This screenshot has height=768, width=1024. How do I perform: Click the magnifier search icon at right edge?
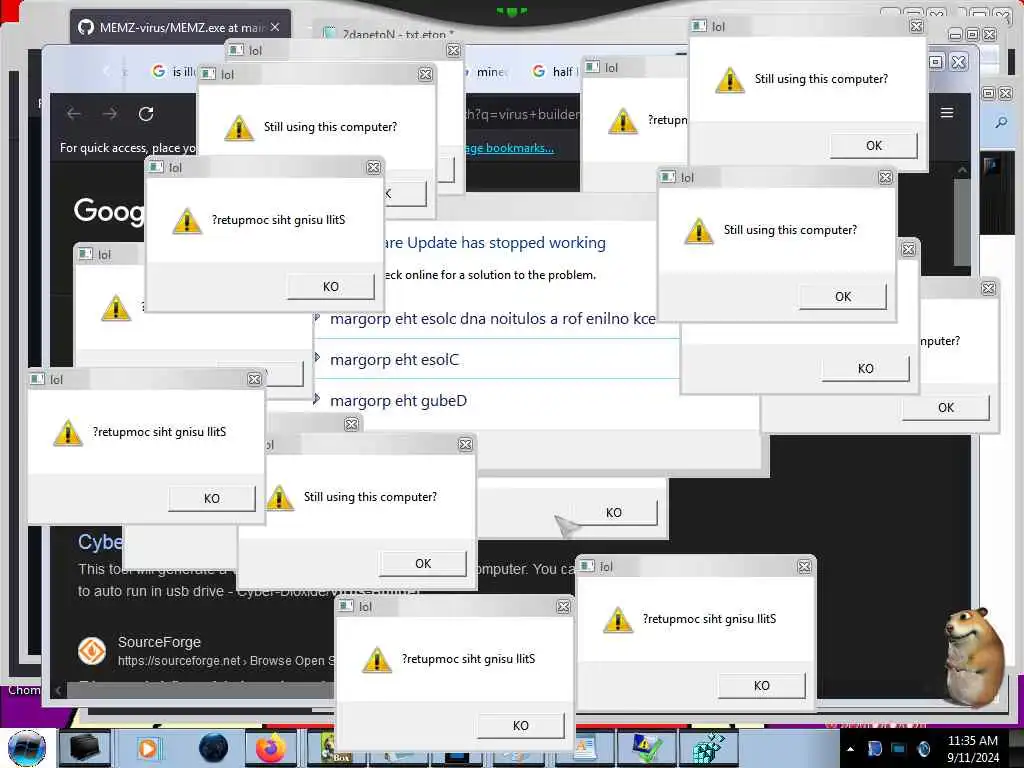coord(1001,122)
